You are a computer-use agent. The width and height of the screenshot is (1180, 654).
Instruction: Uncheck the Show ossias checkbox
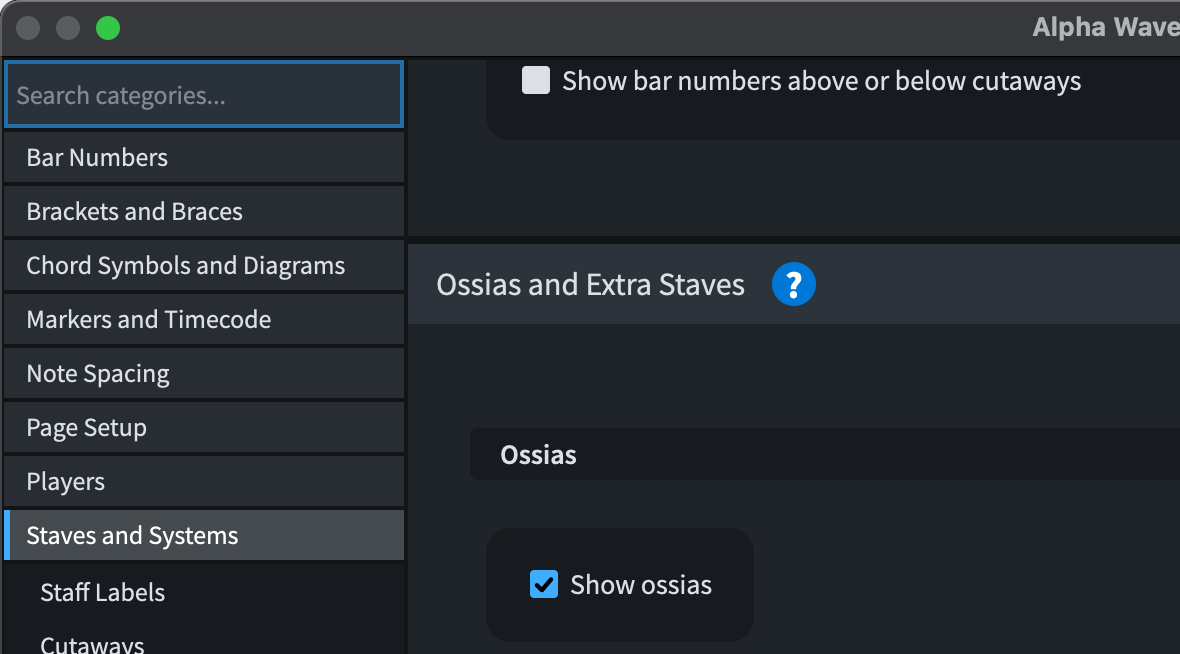pos(543,584)
